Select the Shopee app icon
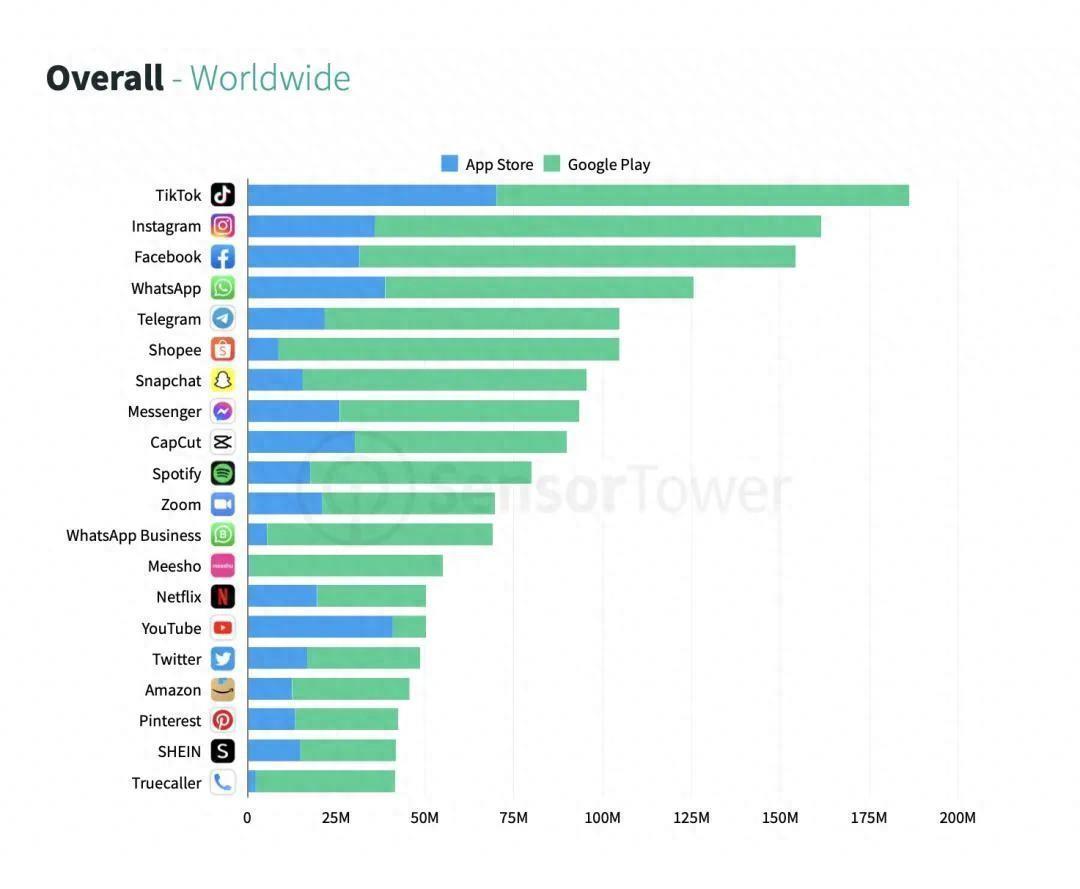 (x=223, y=350)
